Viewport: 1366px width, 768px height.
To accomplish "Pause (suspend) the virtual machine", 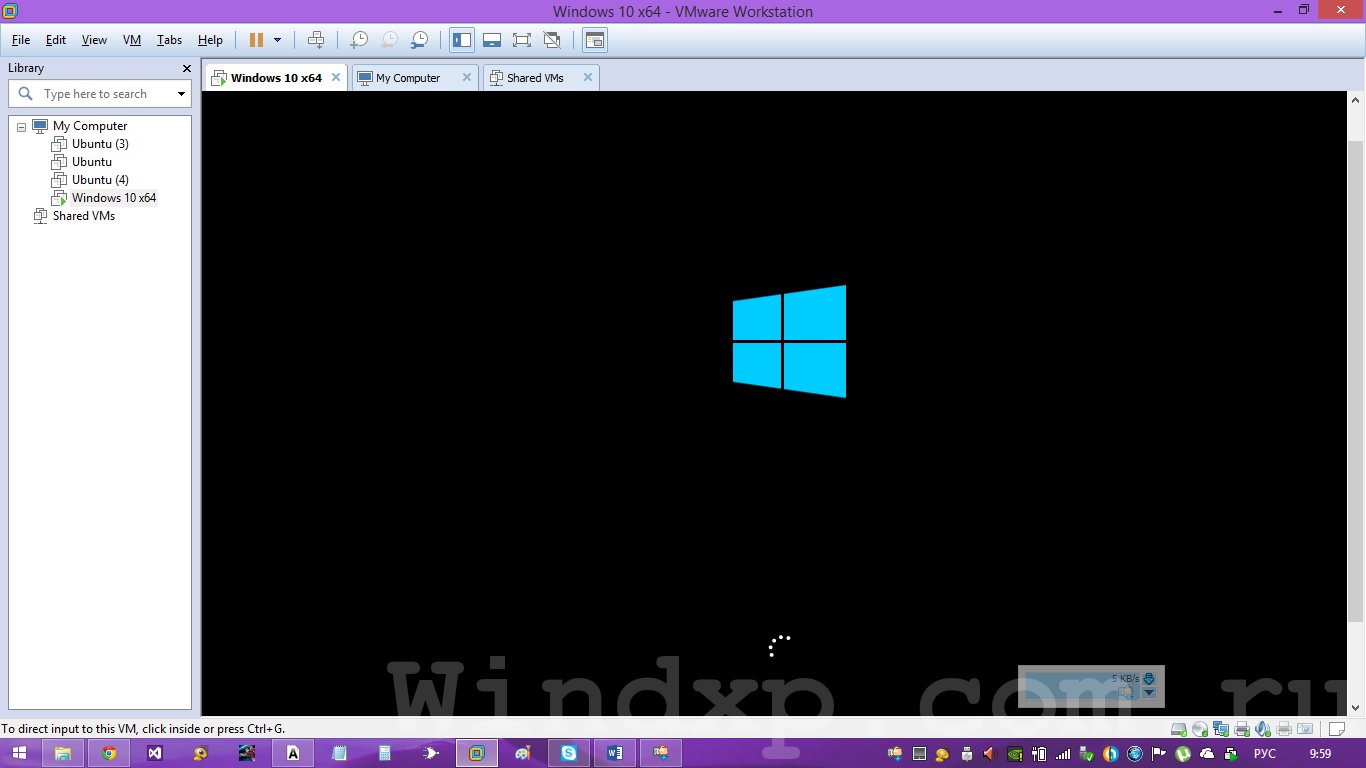I will pyautogui.click(x=256, y=40).
